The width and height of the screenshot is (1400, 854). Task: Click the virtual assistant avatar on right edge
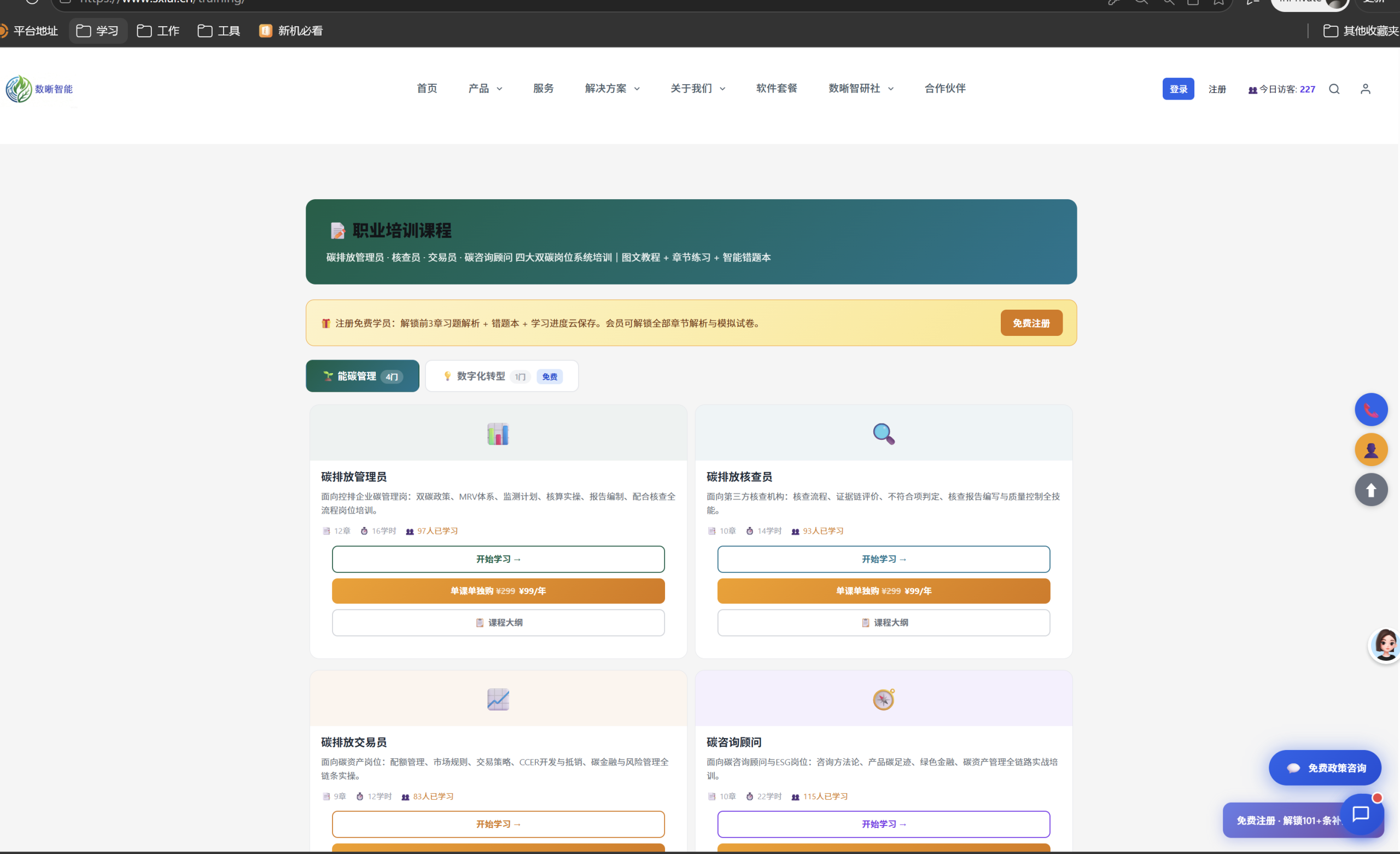(x=1384, y=646)
